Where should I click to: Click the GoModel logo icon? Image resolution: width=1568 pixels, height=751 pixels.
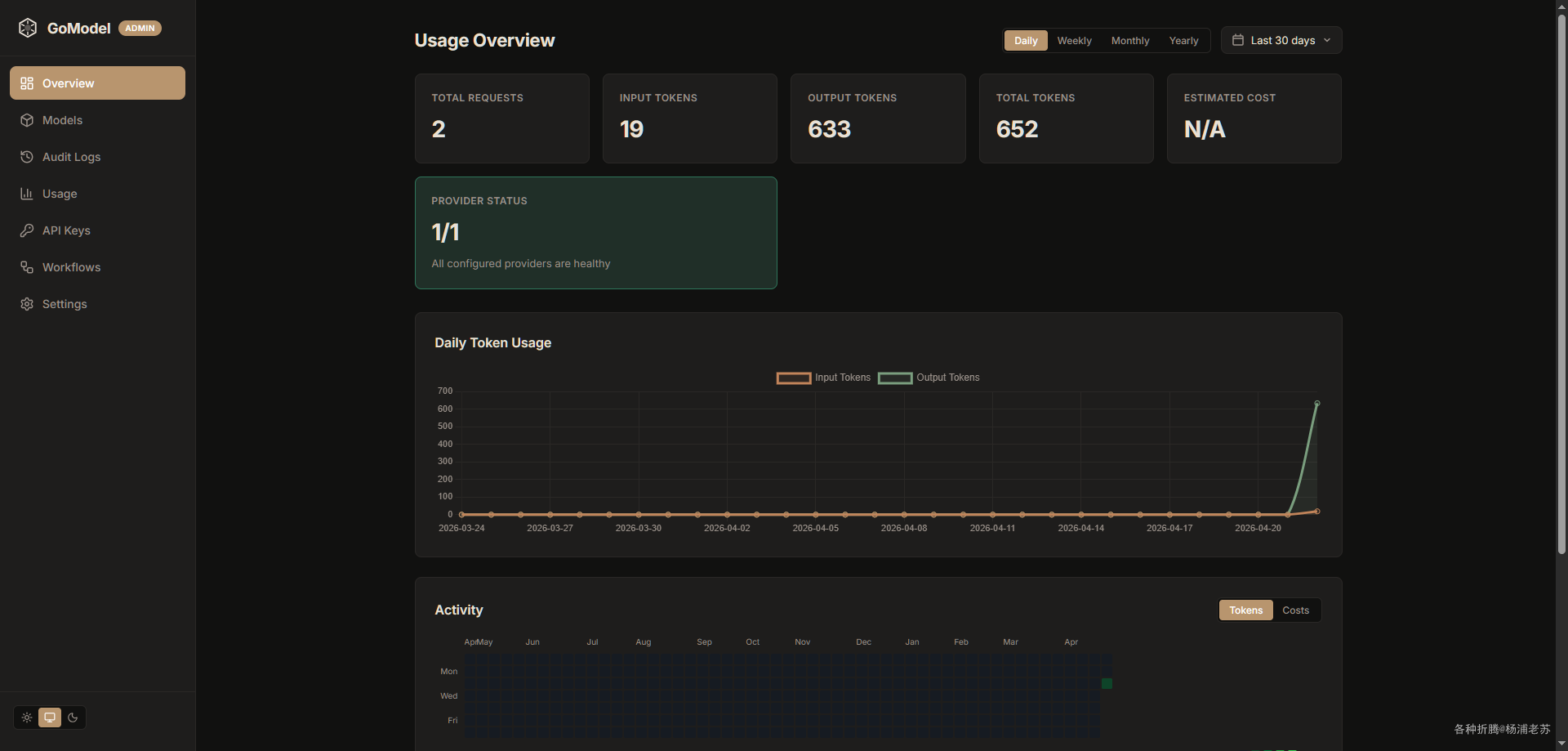[28, 28]
